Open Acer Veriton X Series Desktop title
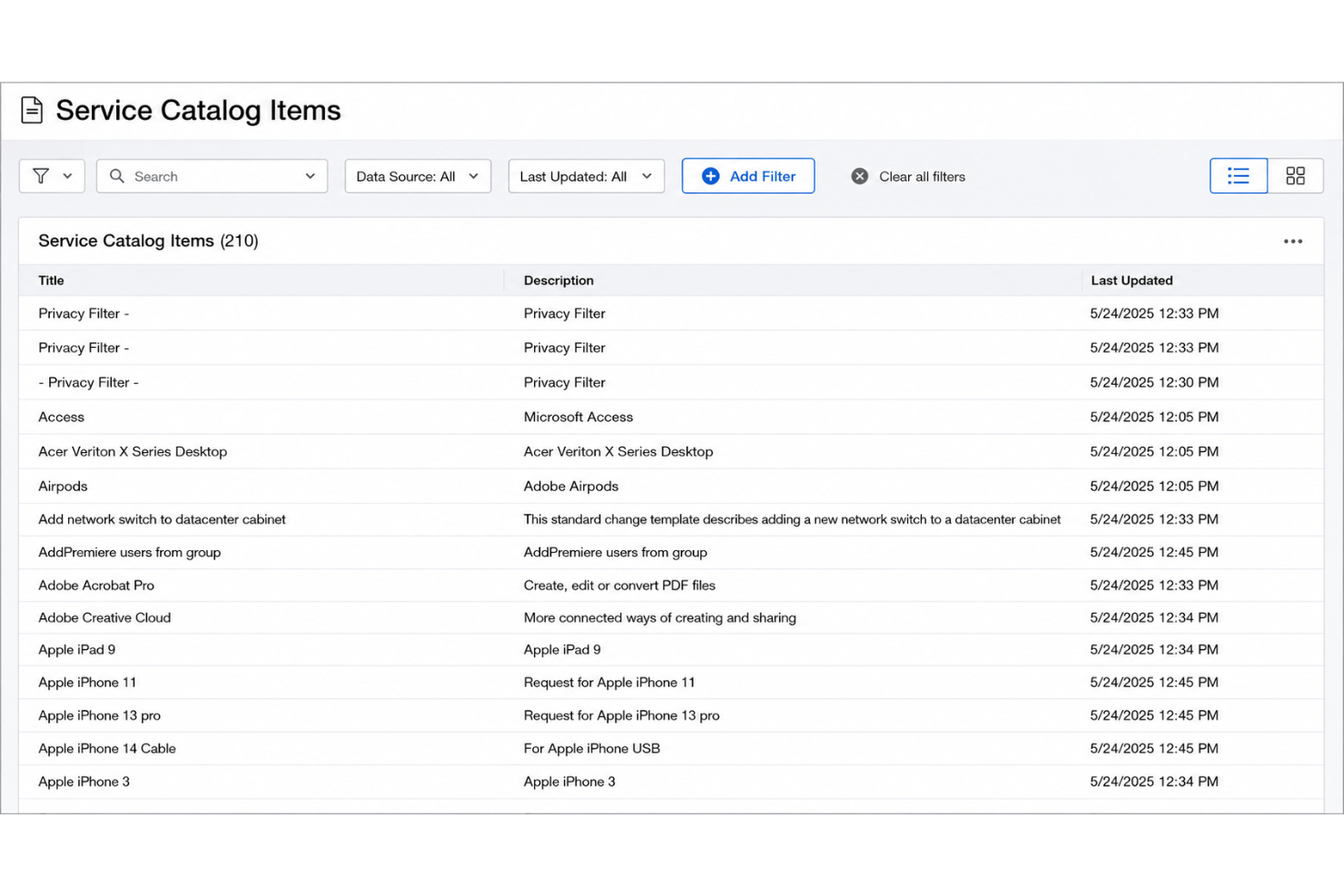Viewport: 1344px width, 896px height. pos(133,451)
